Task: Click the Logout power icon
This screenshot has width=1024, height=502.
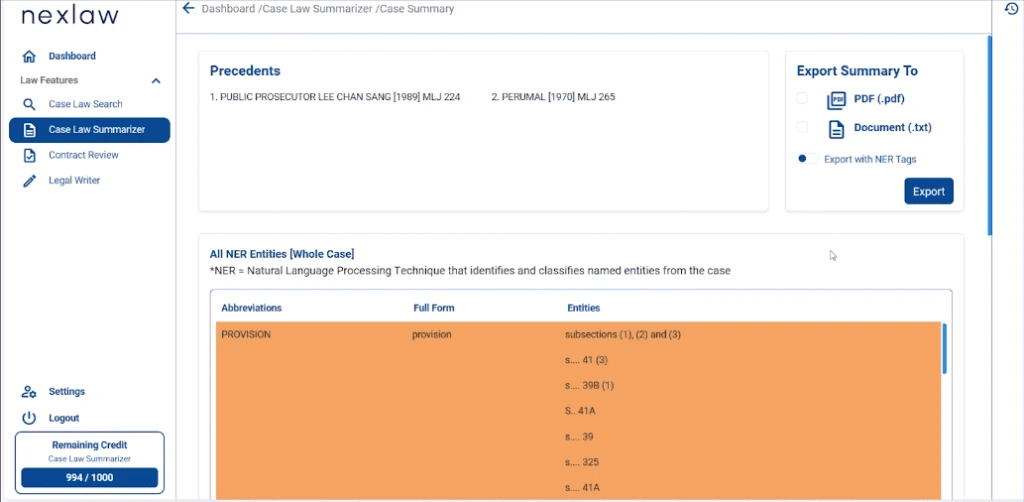Action: tap(29, 418)
